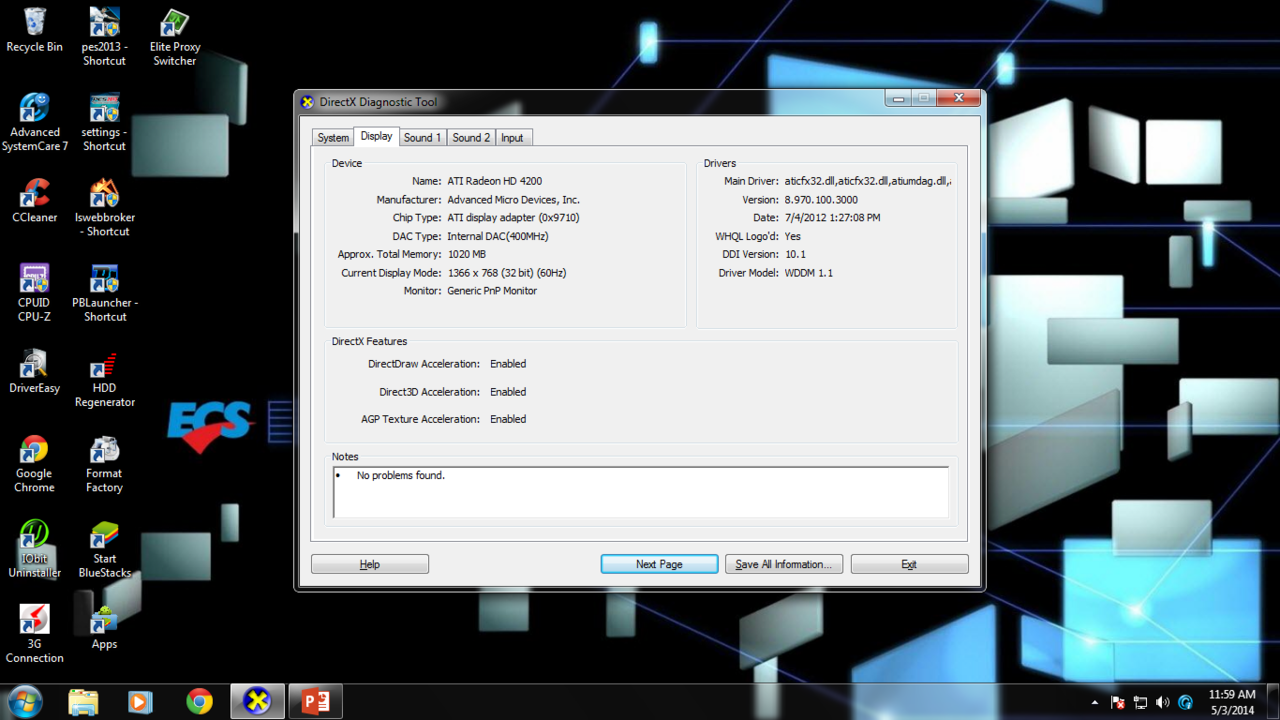Switch to the Sound 1 tab
Viewport: 1280px width, 720px height.
[422, 138]
